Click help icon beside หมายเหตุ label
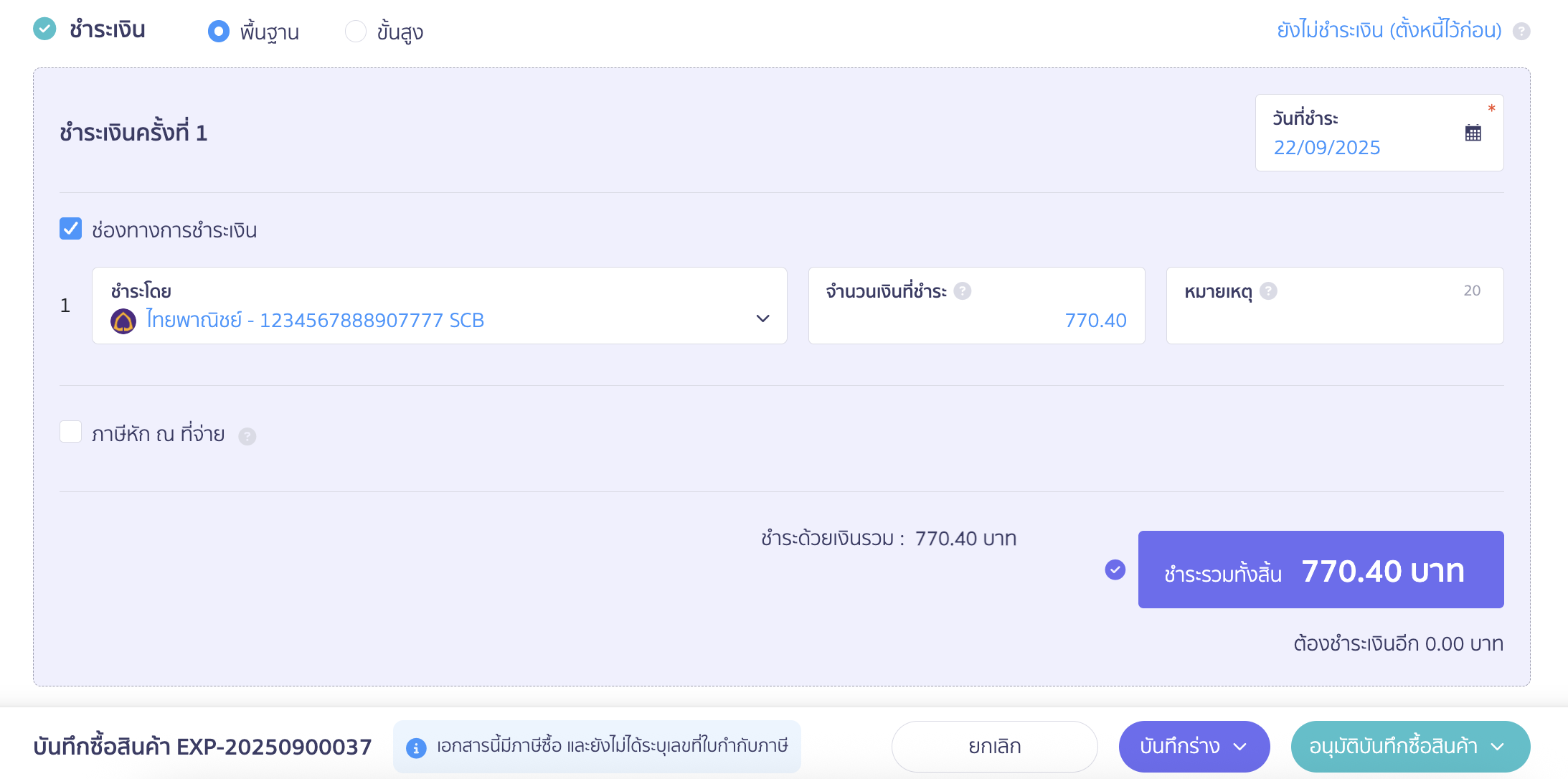 pos(1268,291)
